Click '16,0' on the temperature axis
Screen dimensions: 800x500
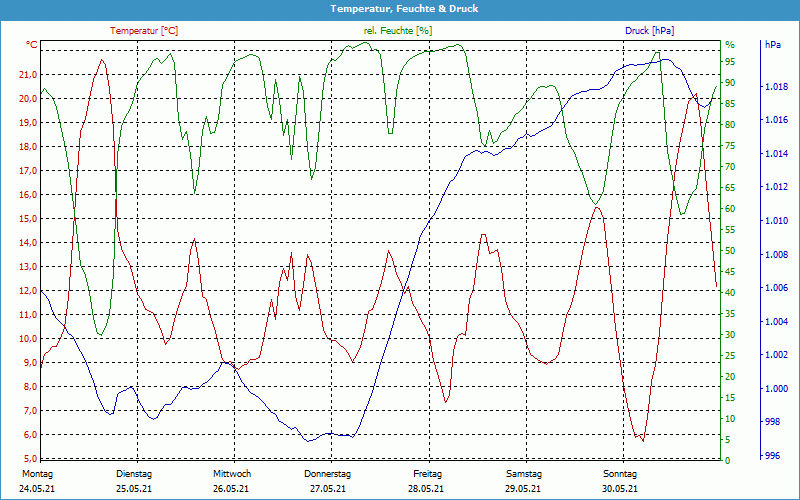click(28, 195)
